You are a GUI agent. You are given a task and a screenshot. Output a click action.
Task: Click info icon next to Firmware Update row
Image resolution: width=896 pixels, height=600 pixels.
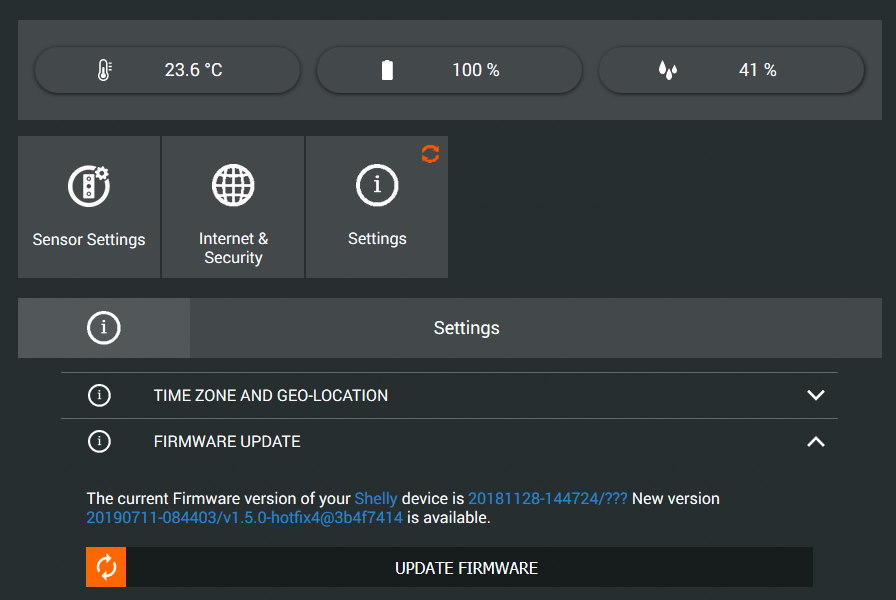tap(99, 442)
